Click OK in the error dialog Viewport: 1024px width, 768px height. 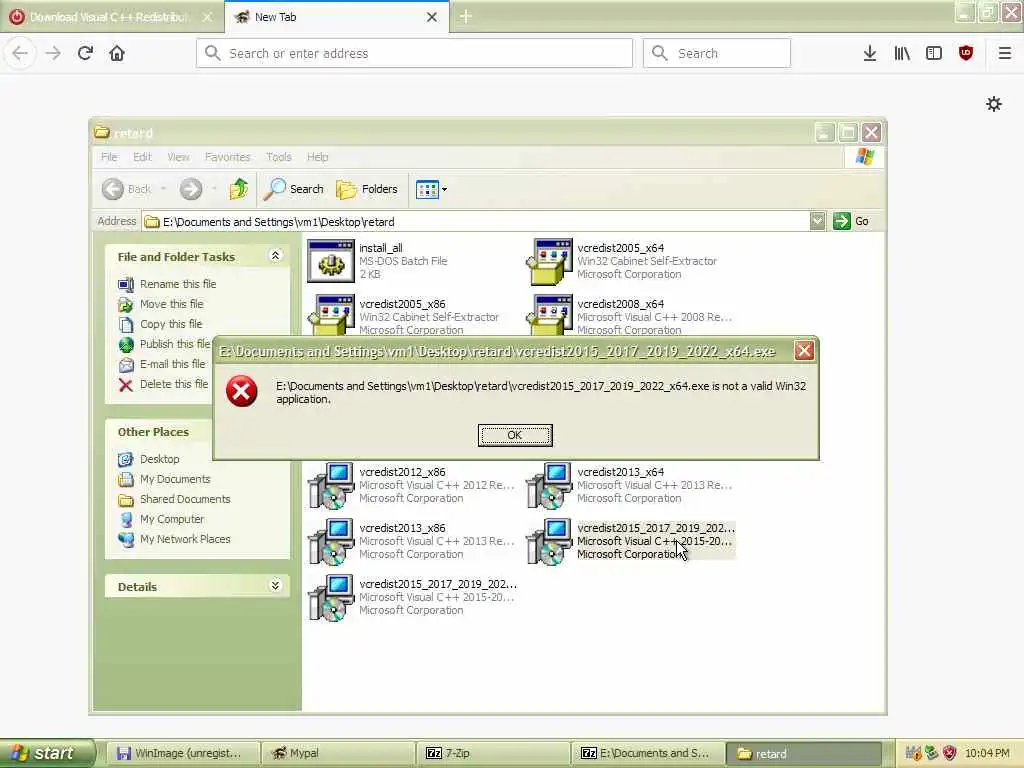515,435
